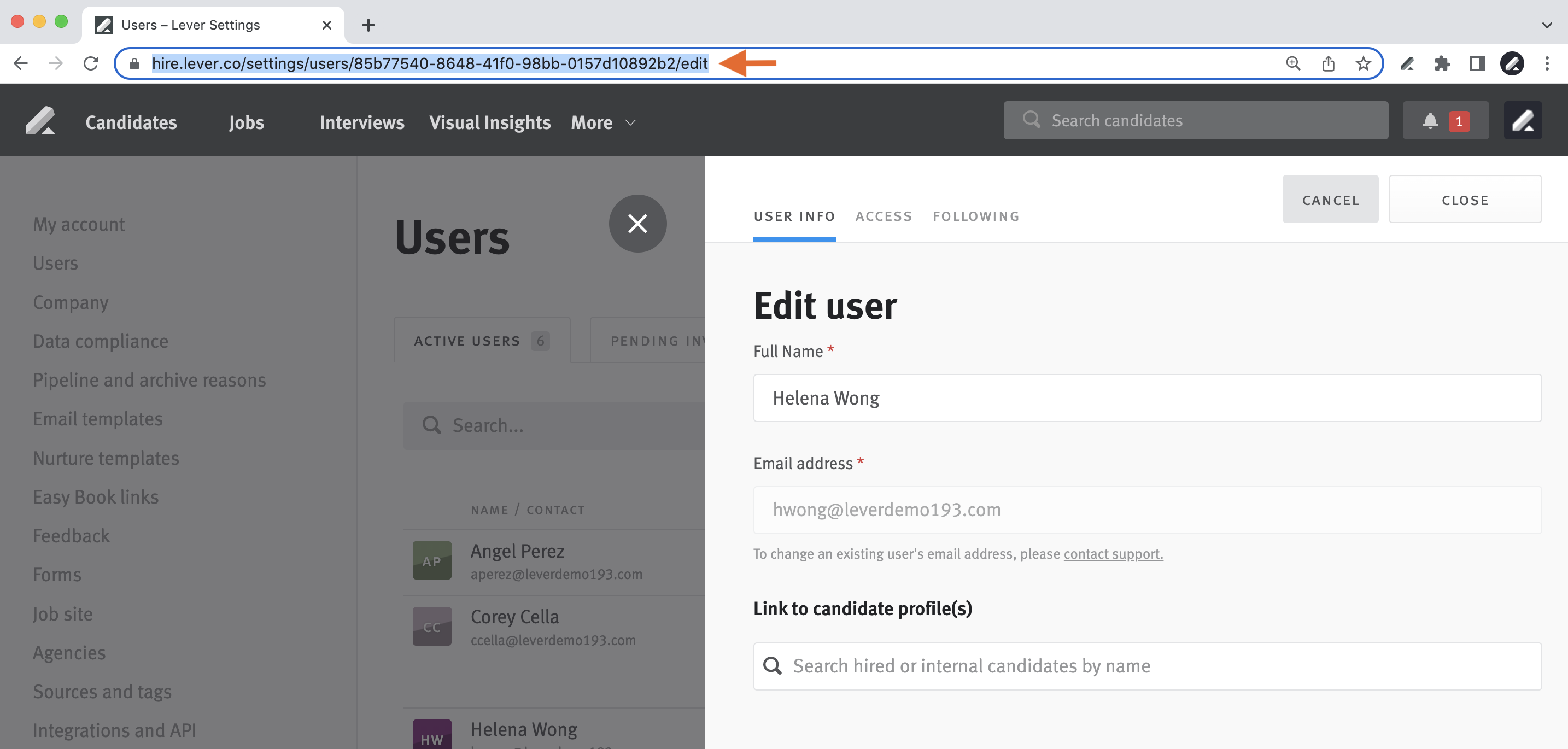
Task: Click the Cancel button
Action: tap(1330, 200)
